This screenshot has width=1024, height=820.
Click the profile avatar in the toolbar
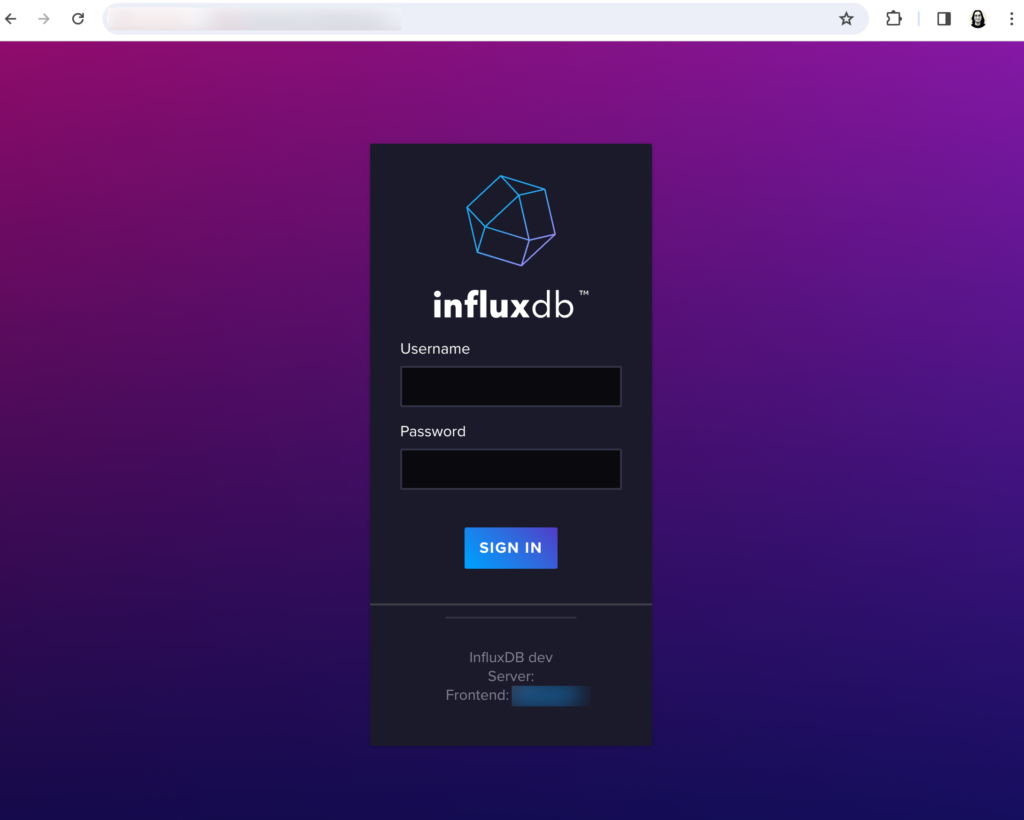(x=977, y=18)
